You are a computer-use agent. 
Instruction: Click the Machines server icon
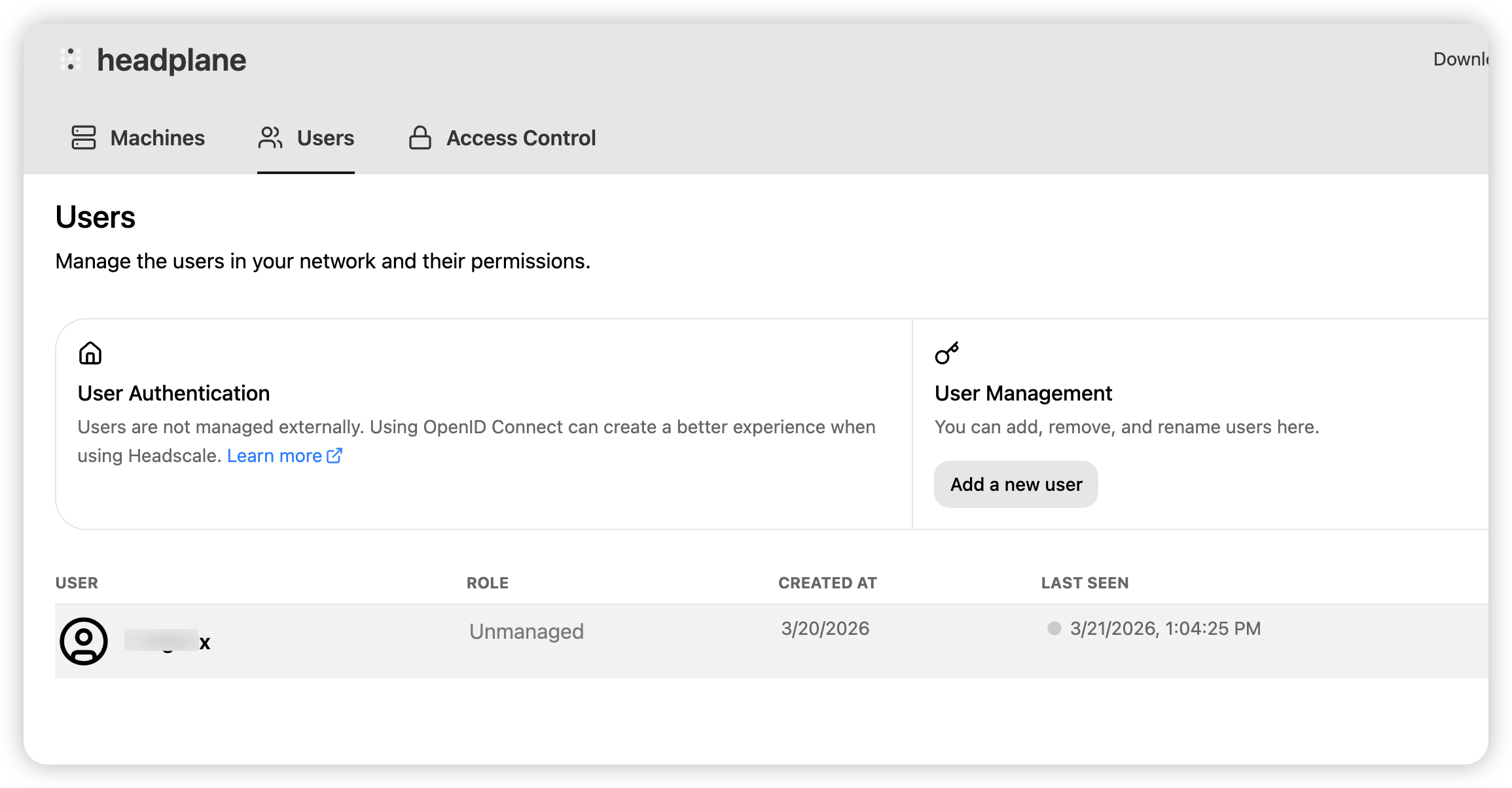click(84, 138)
